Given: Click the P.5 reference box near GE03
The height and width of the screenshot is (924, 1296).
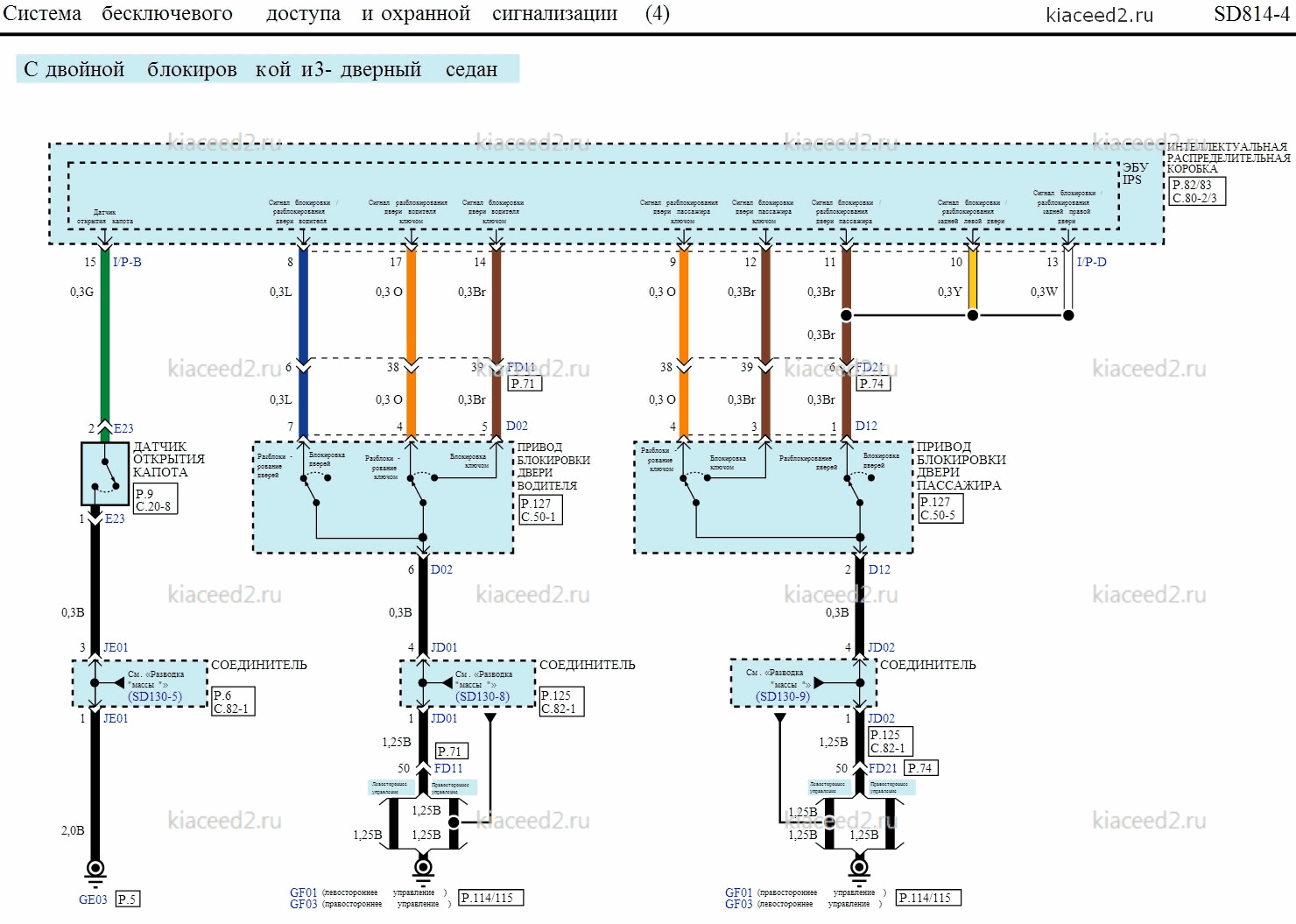Looking at the screenshot, I should click(x=127, y=899).
